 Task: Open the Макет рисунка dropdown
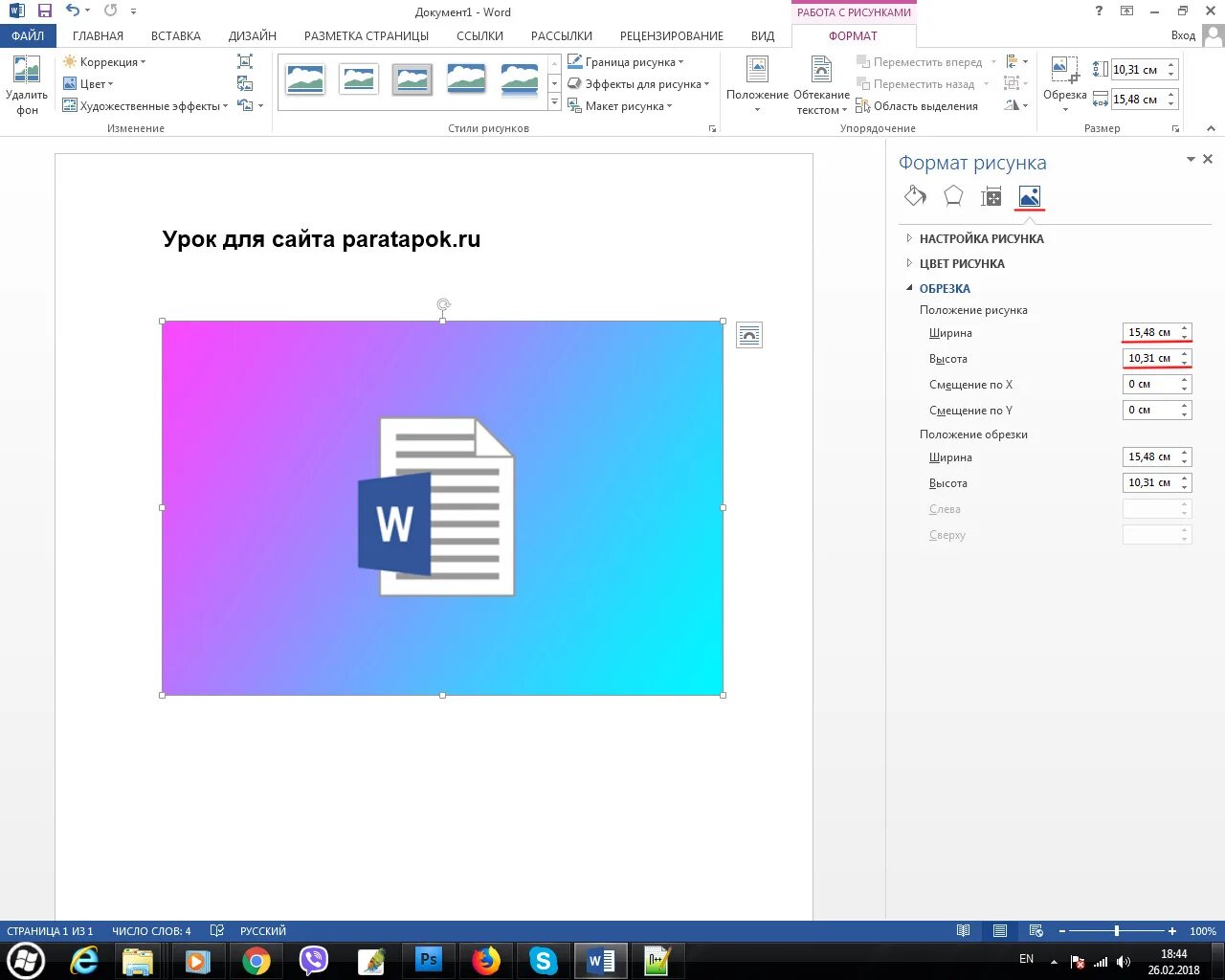pos(620,106)
